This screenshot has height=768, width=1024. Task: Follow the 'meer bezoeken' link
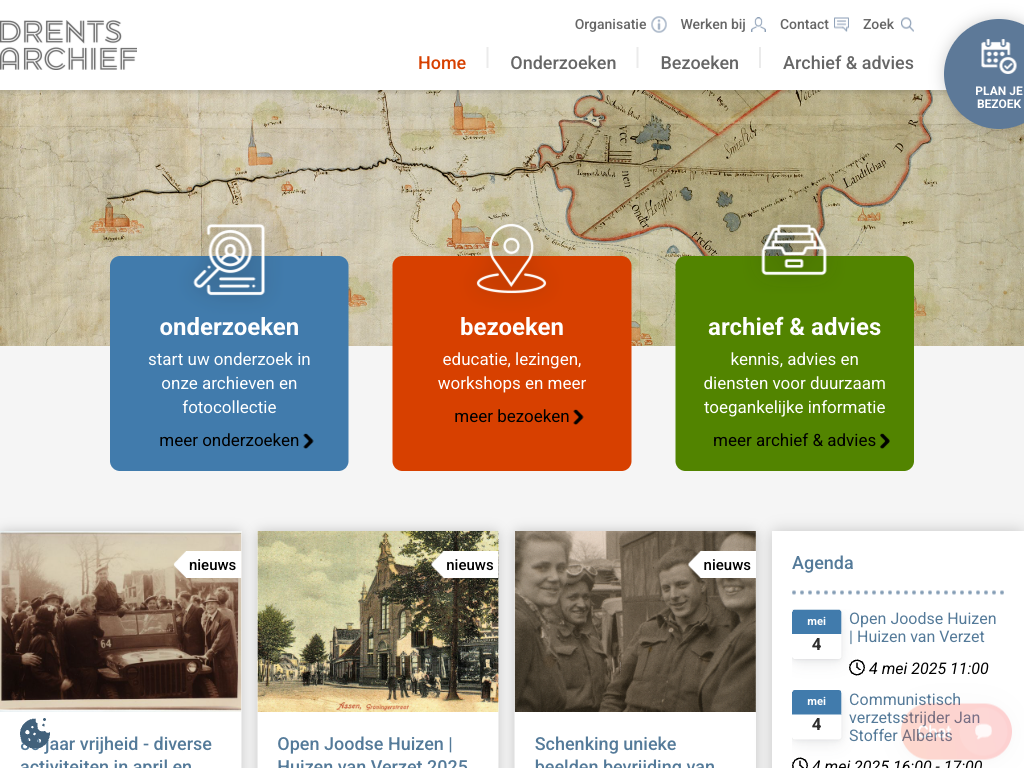518,416
